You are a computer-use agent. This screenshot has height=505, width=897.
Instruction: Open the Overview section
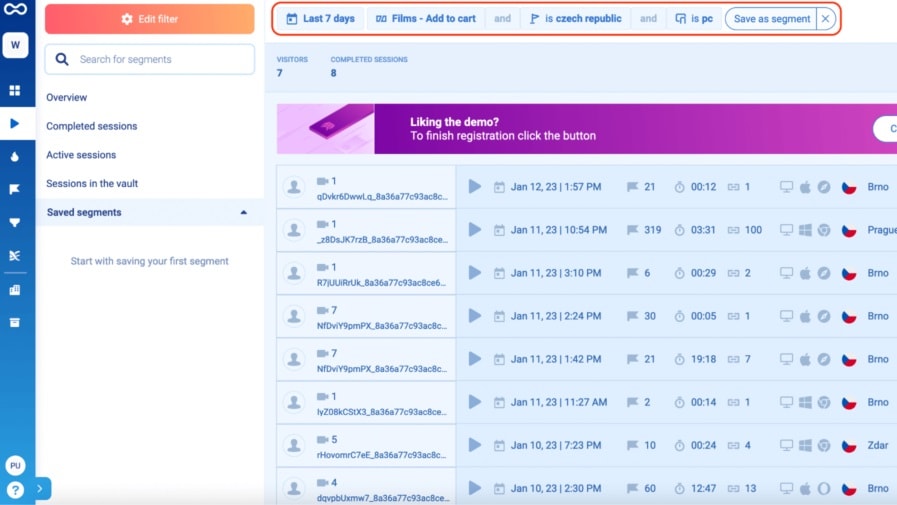coord(67,97)
